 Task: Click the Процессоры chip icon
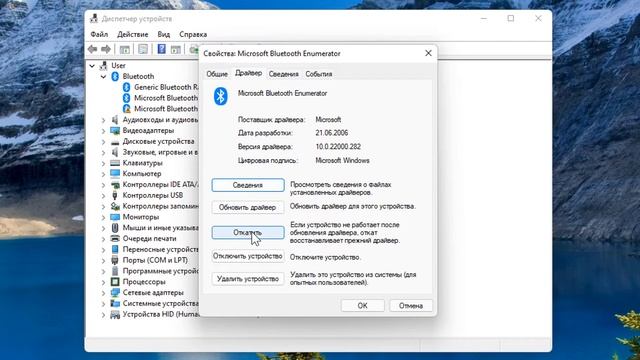click(115, 282)
